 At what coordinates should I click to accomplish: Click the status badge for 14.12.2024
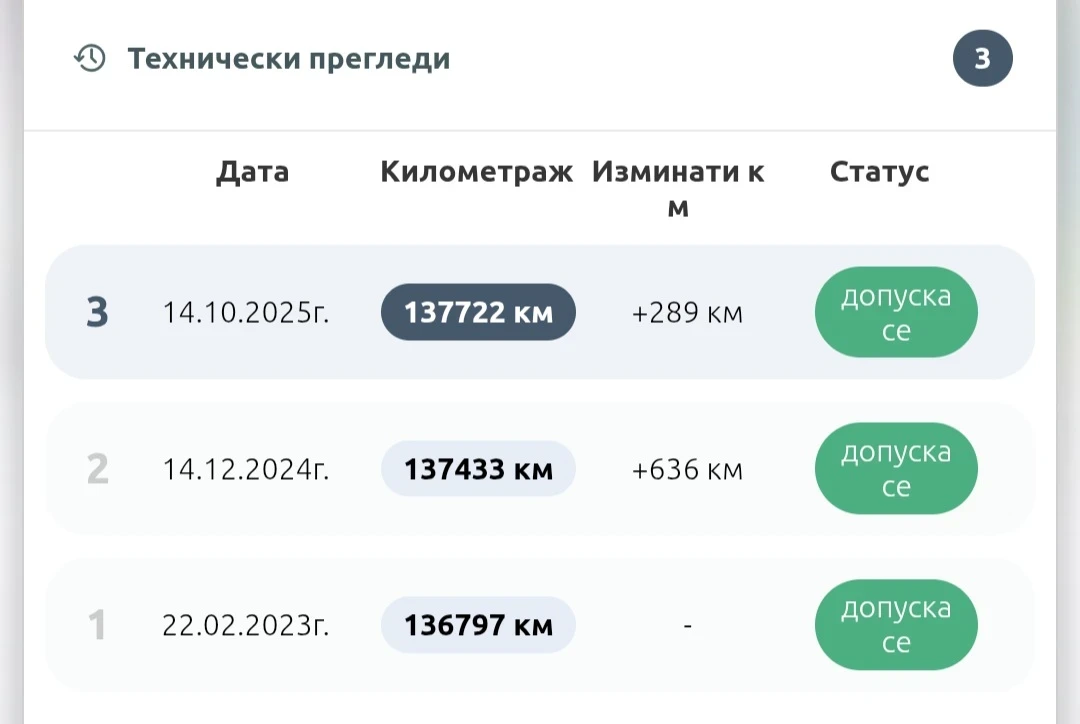895,469
